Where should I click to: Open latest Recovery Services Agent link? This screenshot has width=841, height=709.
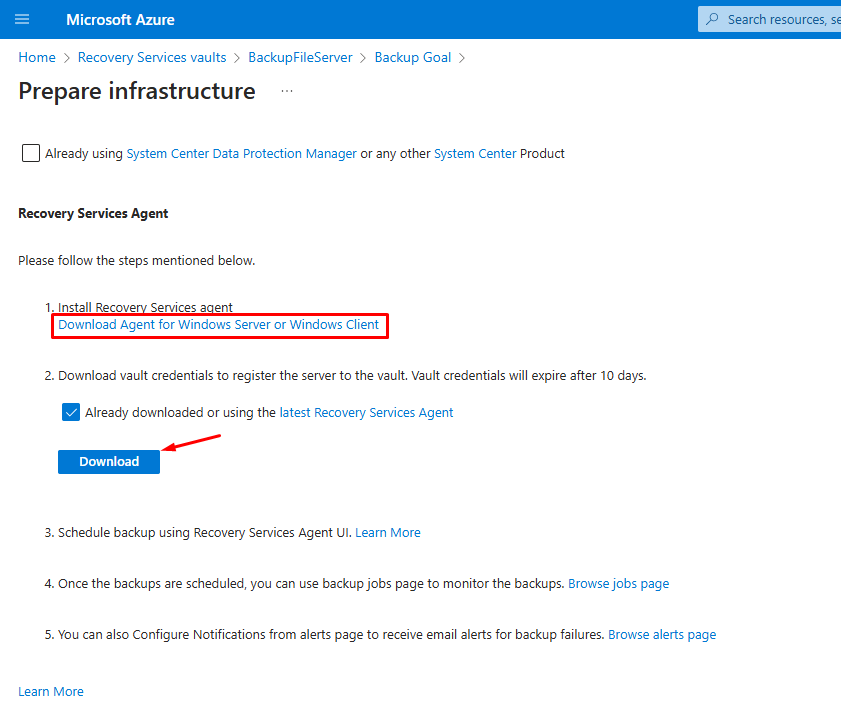(x=366, y=412)
